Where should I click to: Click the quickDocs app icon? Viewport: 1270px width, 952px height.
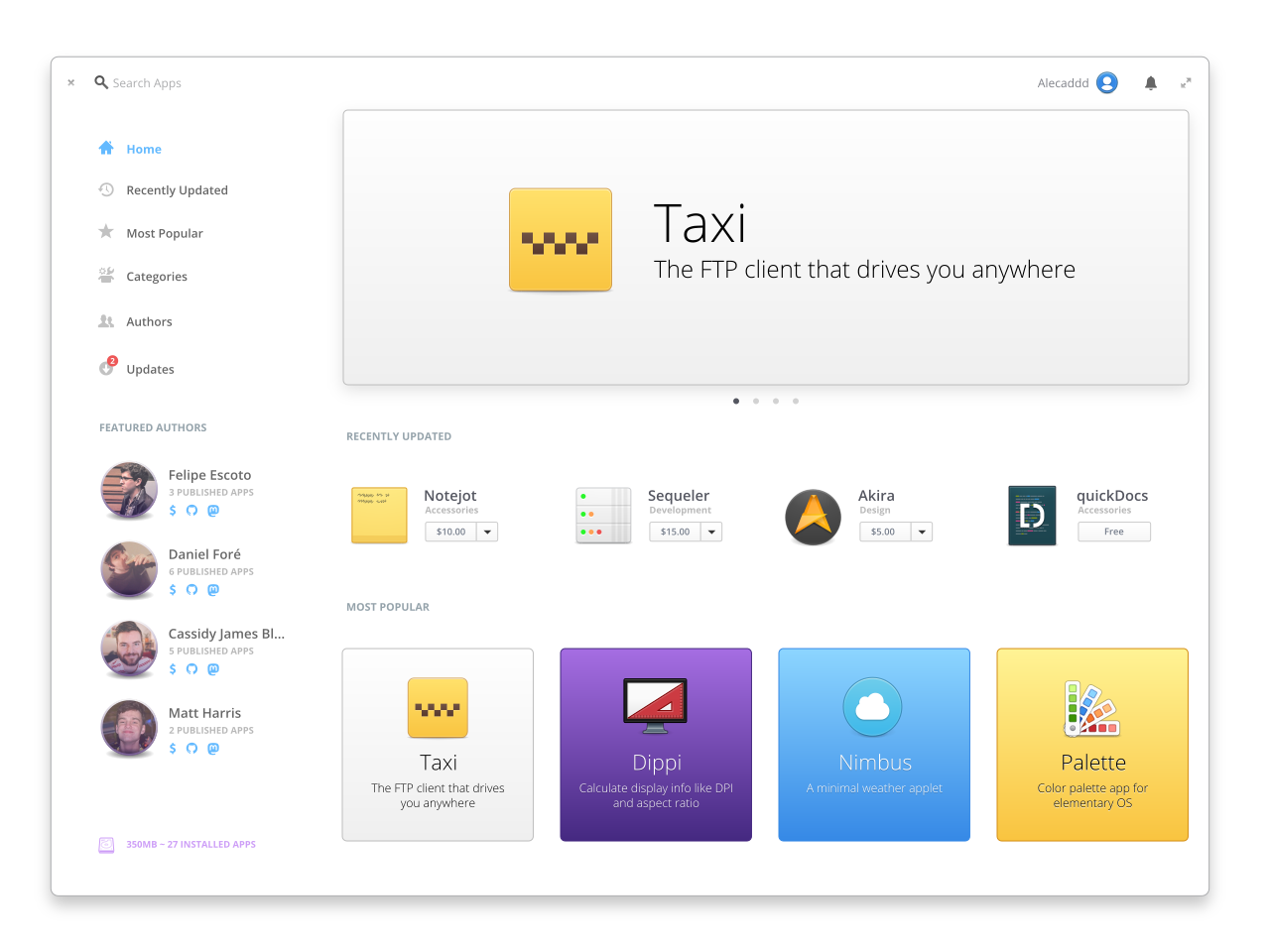tap(1032, 516)
